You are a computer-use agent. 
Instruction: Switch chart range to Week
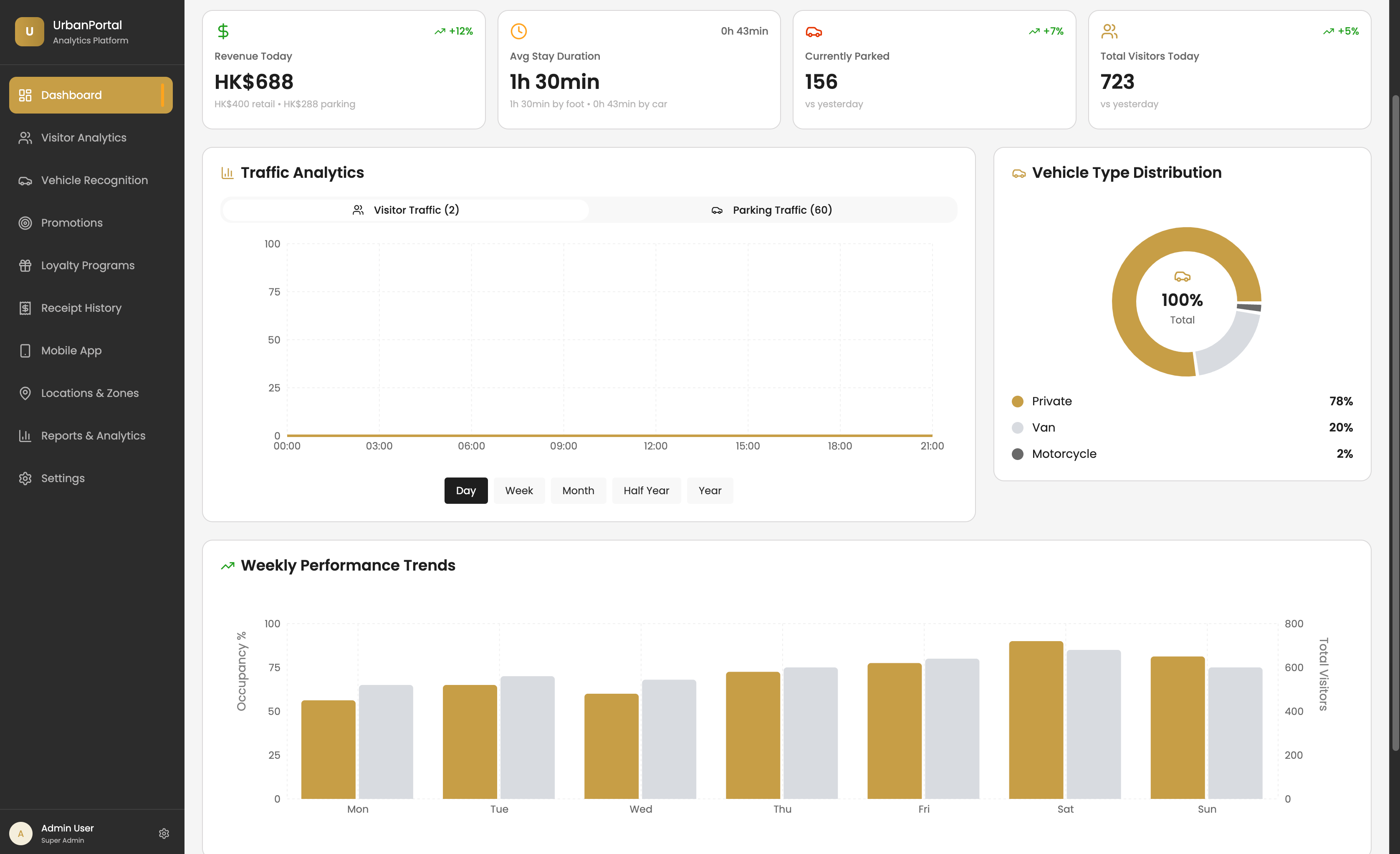coord(518,490)
